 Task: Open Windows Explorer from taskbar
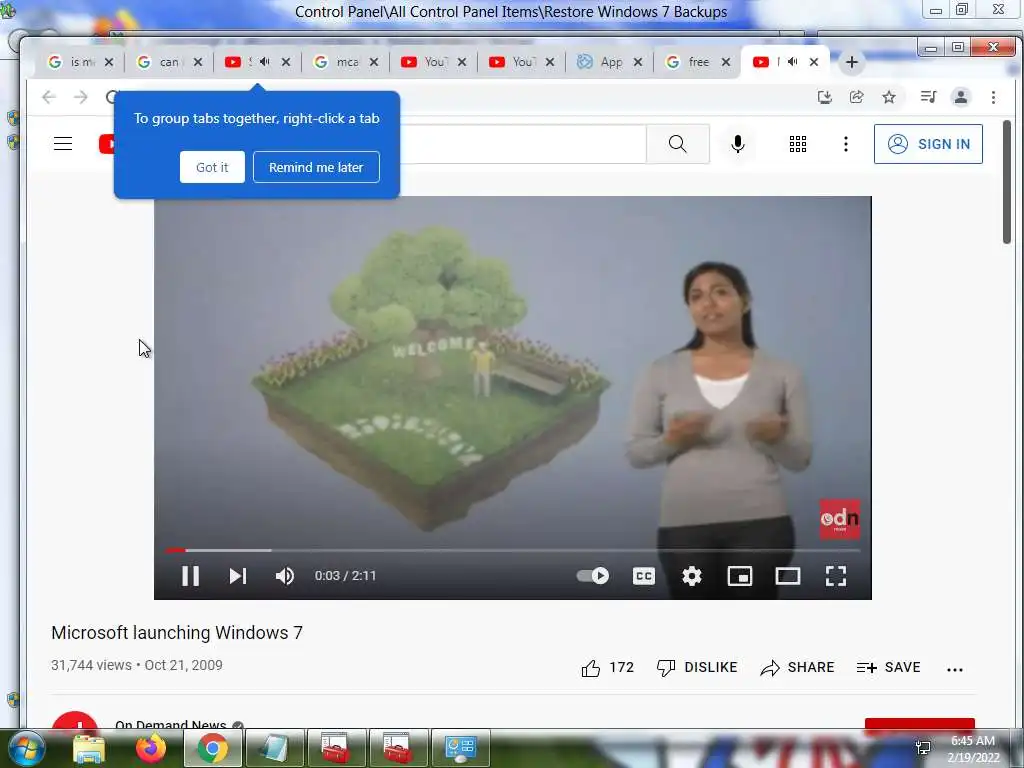89,748
